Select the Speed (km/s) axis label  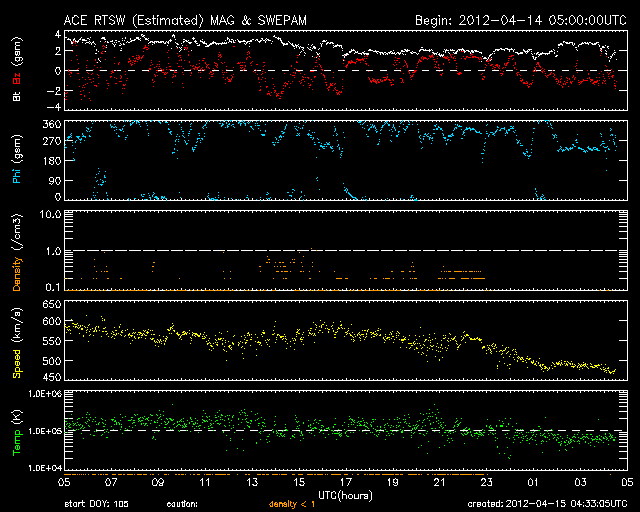(16, 342)
